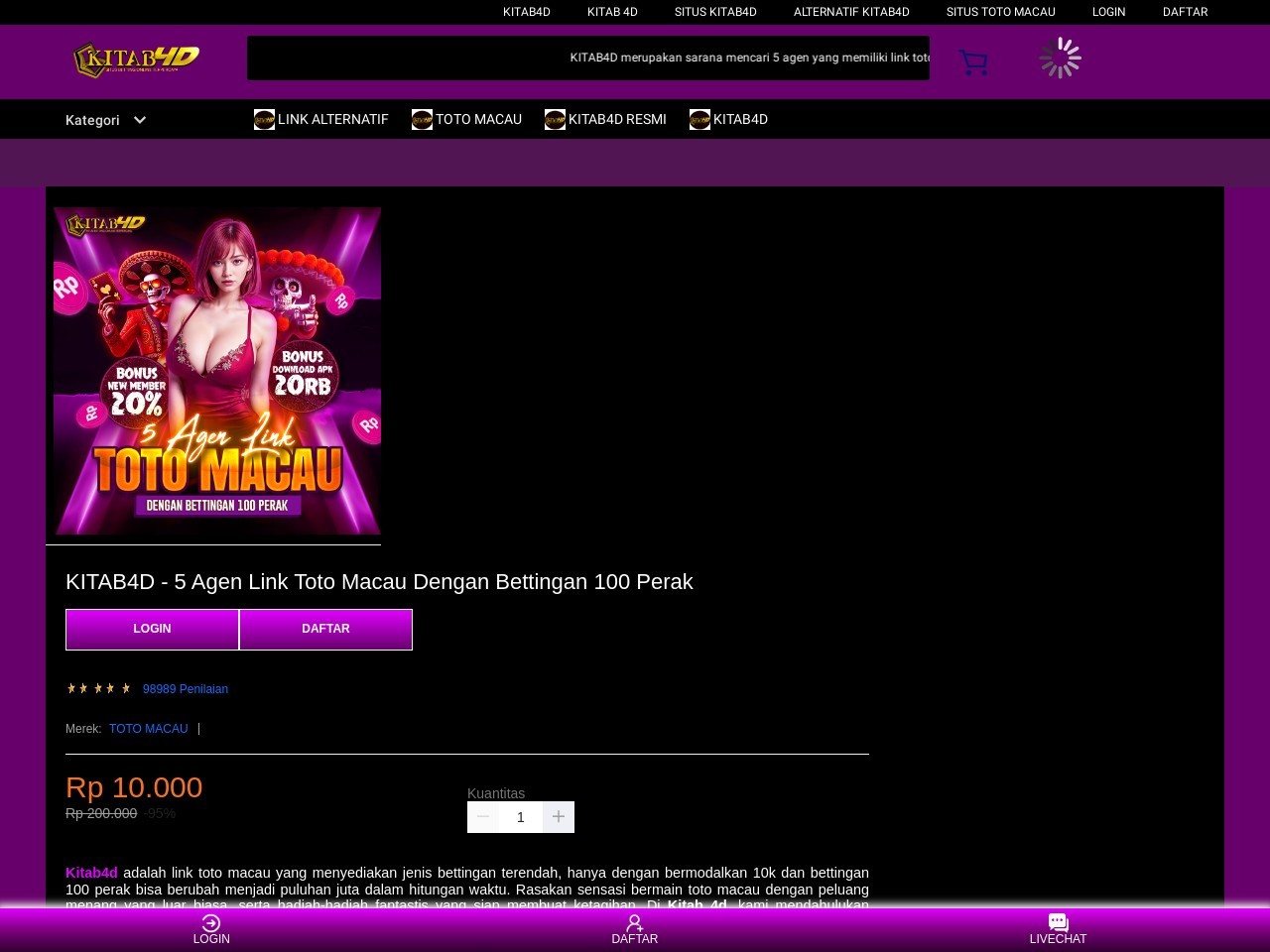Open SITUS KITAB4D top link

pos(715,12)
